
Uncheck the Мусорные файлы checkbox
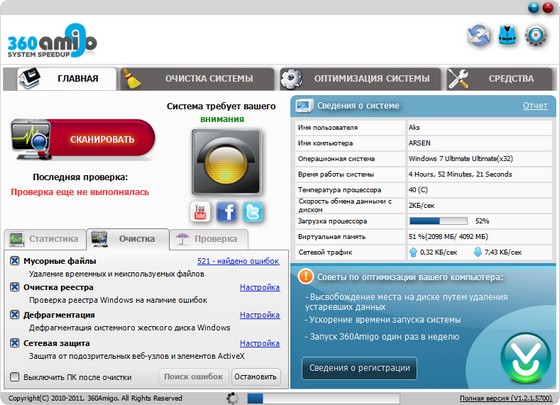click(x=15, y=261)
